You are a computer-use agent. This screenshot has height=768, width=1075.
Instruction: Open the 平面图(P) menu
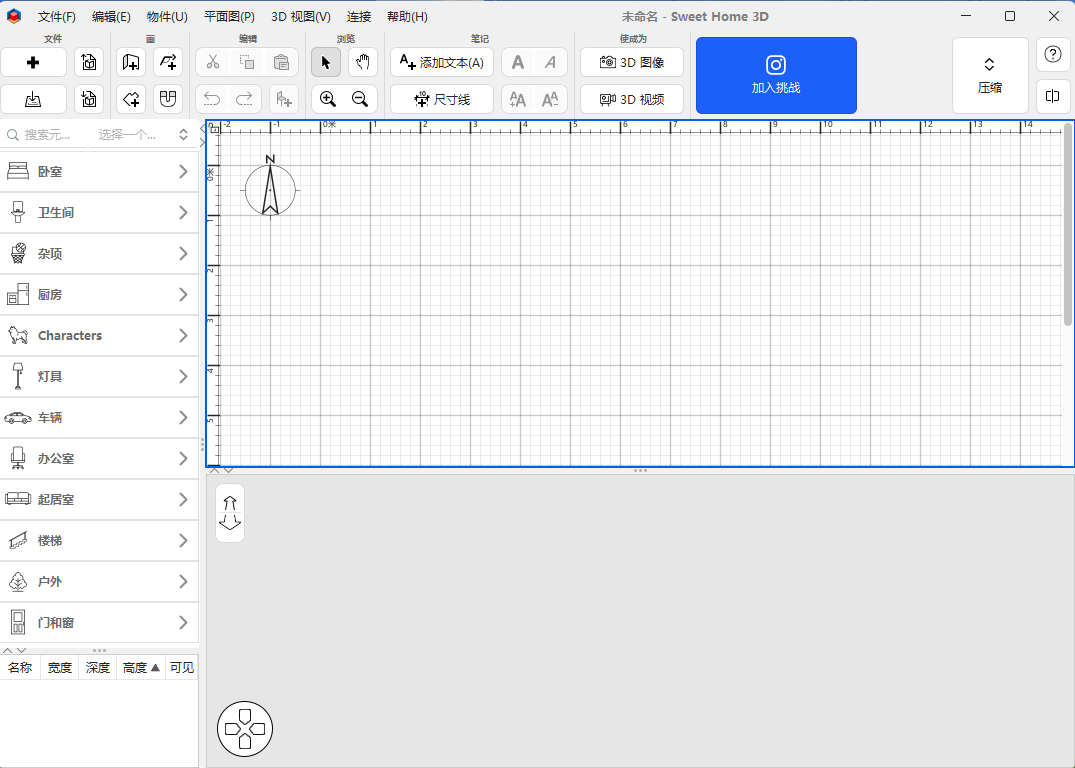click(x=229, y=17)
